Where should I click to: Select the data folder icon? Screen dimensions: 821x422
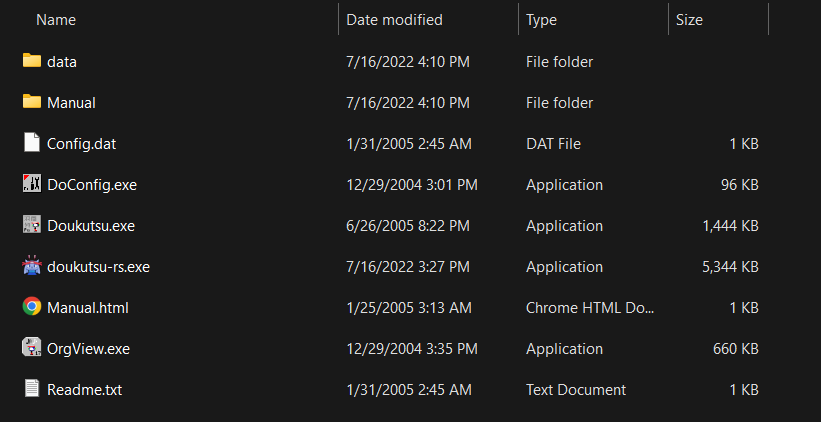[32, 61]
